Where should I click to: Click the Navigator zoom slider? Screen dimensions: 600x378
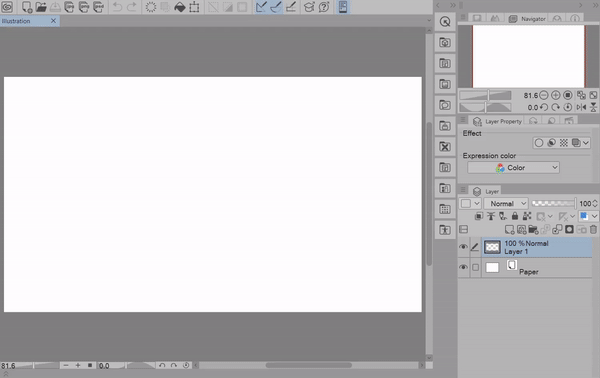point(485,95)
